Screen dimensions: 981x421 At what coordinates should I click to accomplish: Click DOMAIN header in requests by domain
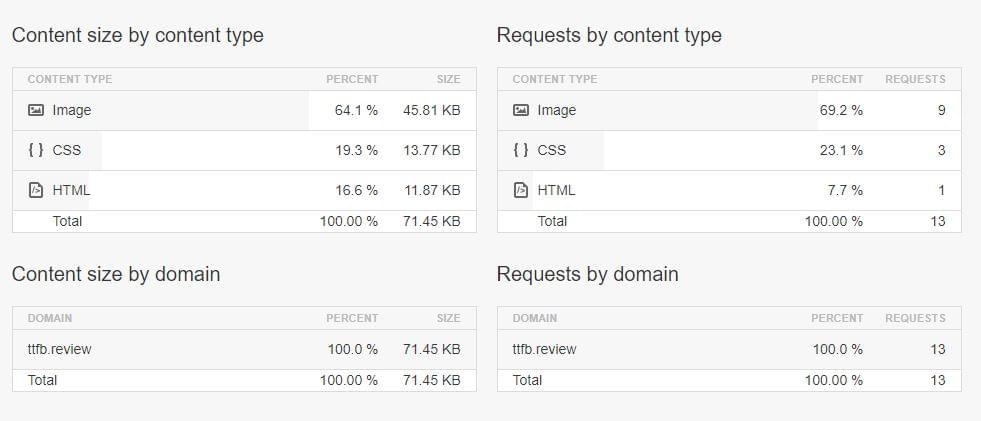[534, 318]
